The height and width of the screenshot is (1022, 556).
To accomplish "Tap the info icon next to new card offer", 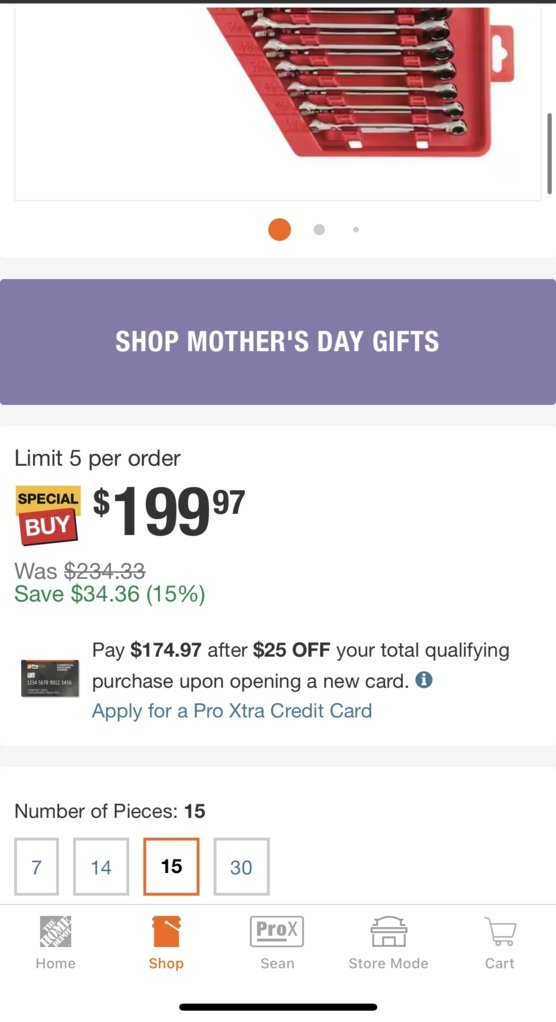I will click(x=424, y=680).
